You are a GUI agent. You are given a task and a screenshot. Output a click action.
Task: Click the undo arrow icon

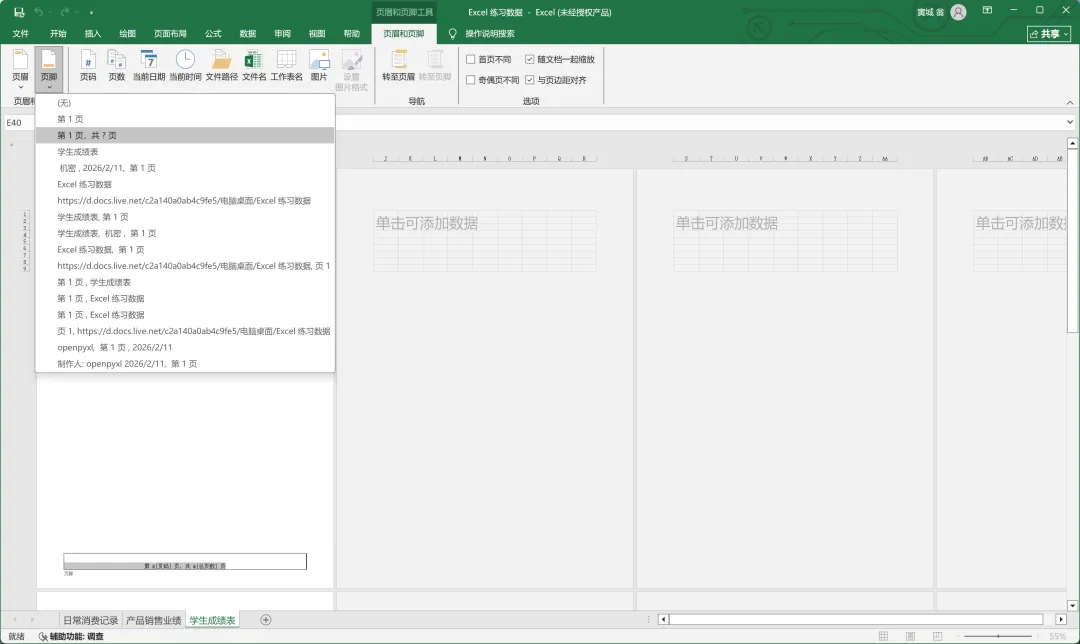pos(39,12)
